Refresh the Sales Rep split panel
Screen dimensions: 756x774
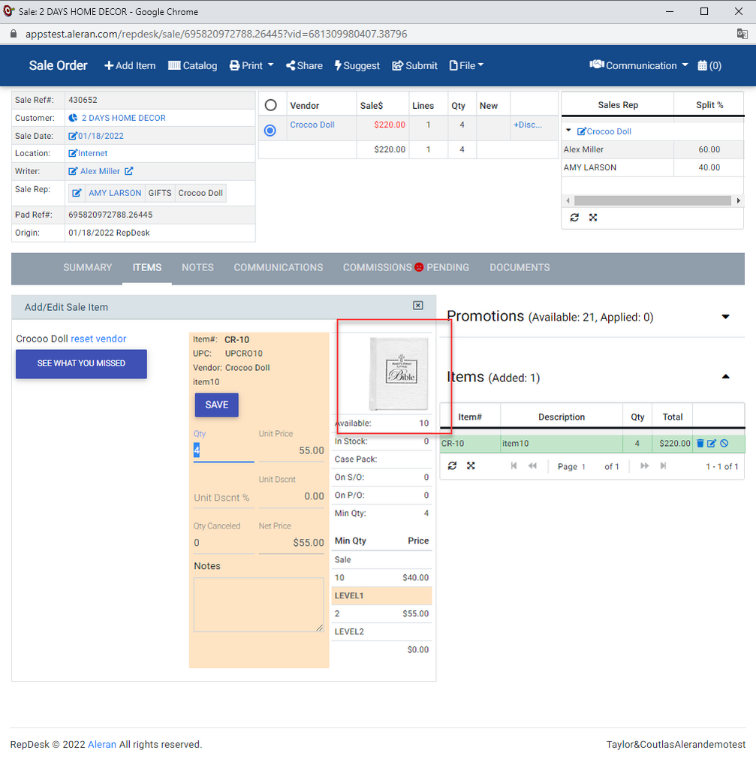tap(574, 218)
